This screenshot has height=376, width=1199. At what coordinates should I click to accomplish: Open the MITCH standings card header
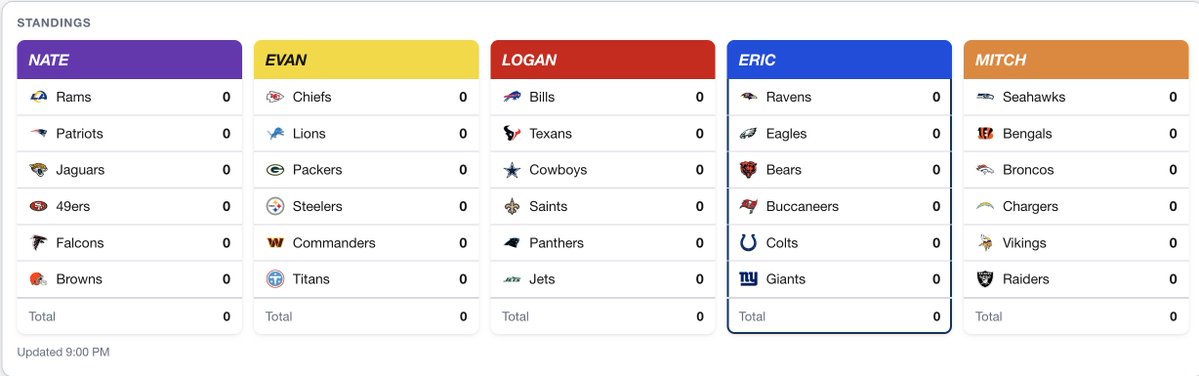tap(1076, 60)
